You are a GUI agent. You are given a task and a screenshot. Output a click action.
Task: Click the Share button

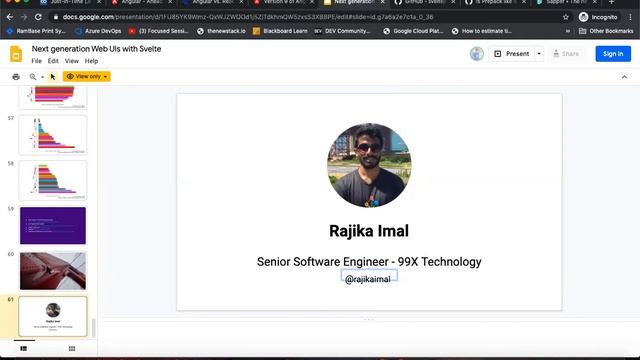[x=566, y=54]
